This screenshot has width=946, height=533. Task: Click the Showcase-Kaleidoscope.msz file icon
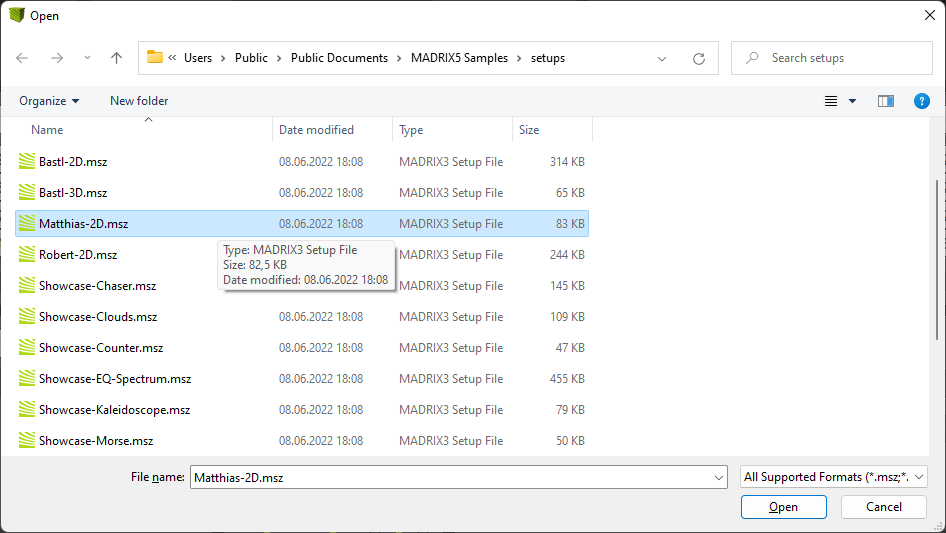[x=27, y=409]
